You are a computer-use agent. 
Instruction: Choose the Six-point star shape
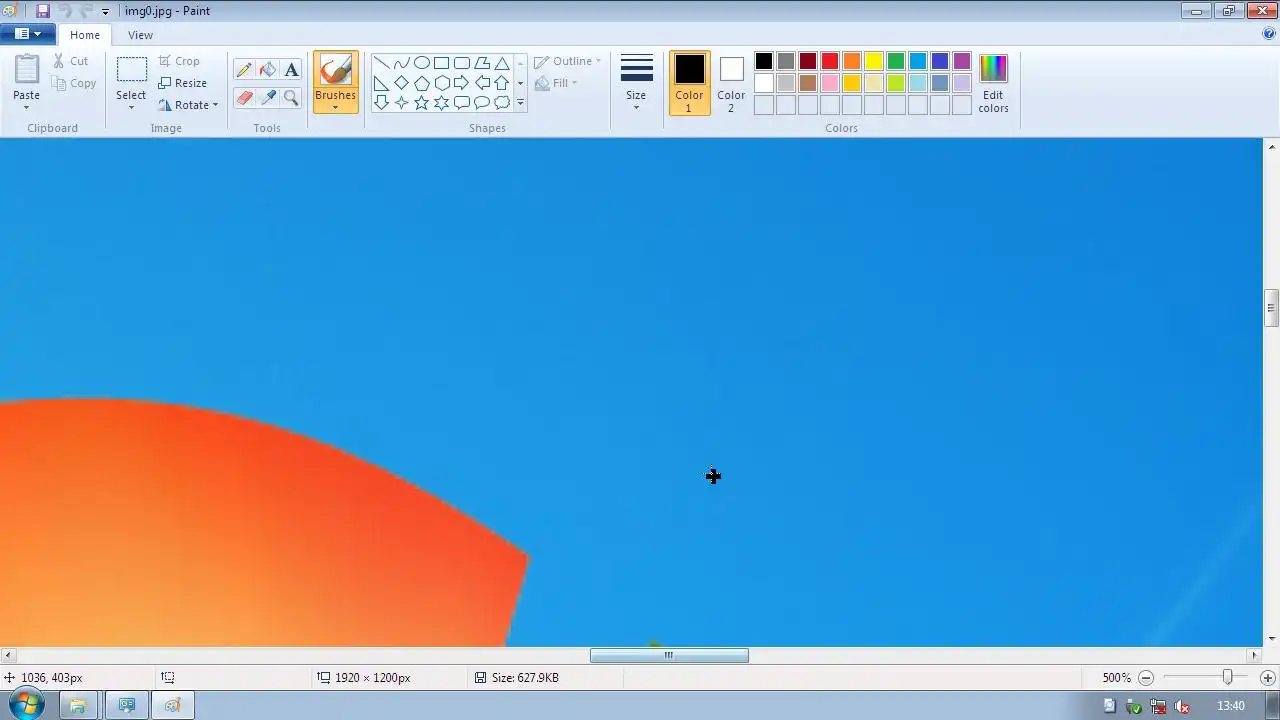pyautogui.click(x=441, y=102)
